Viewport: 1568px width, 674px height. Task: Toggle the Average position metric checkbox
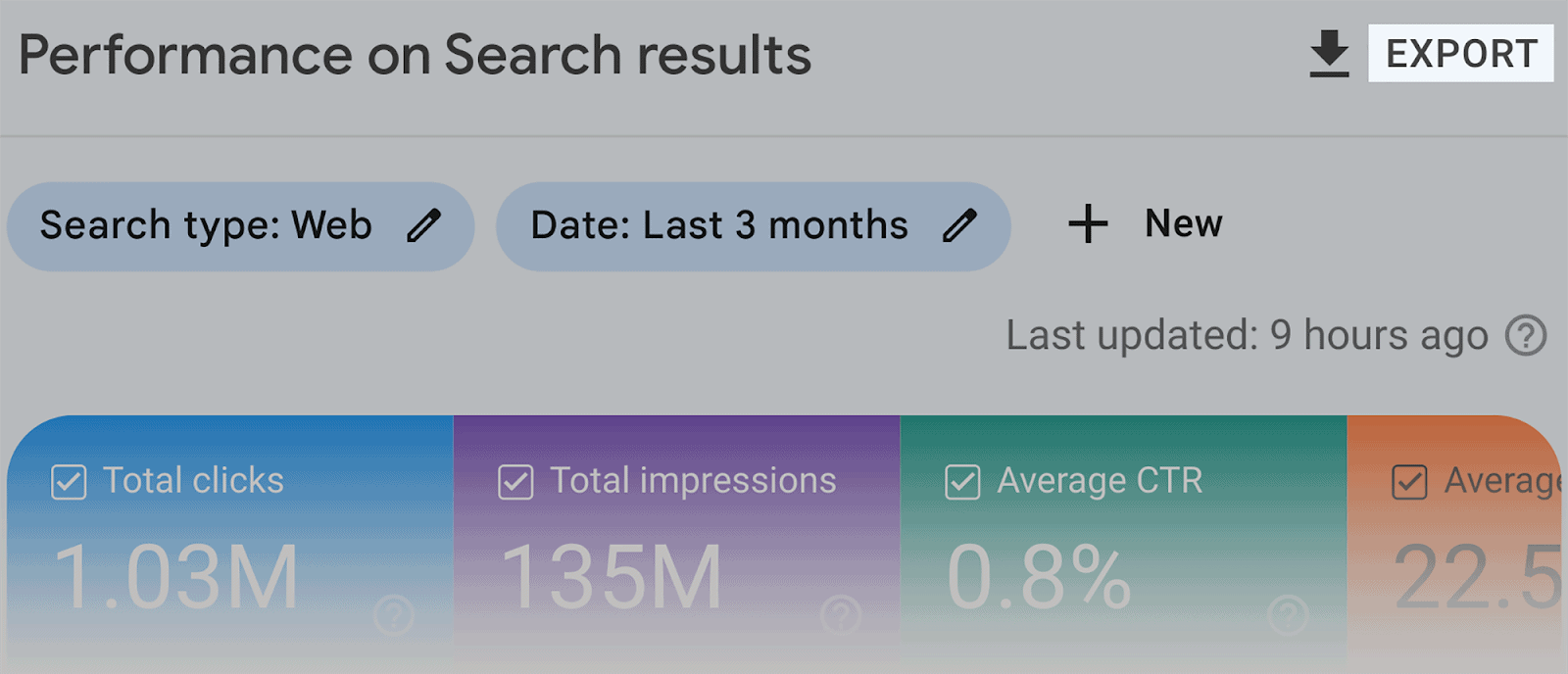pos(1408,483)
